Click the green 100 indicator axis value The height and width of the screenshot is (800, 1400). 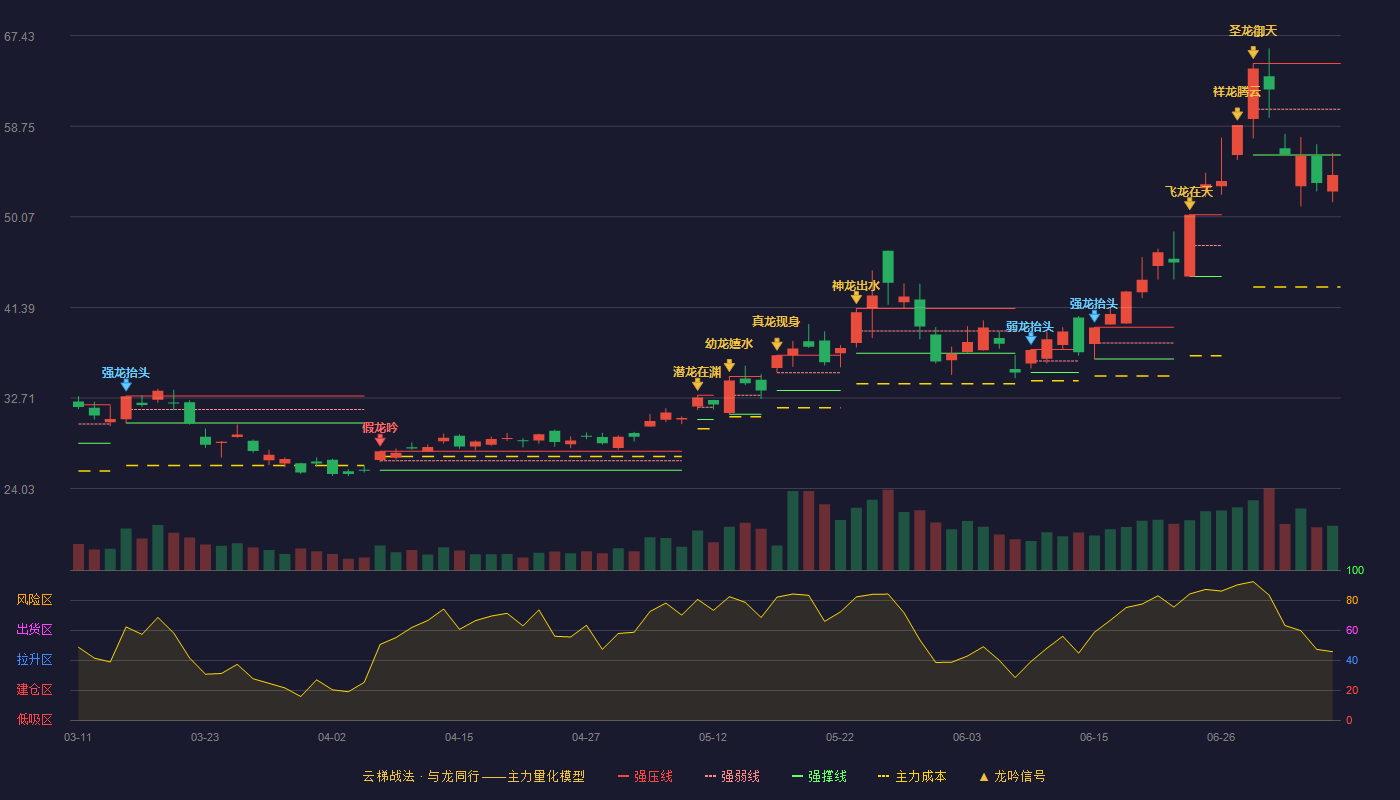(x=1355, y=571)
